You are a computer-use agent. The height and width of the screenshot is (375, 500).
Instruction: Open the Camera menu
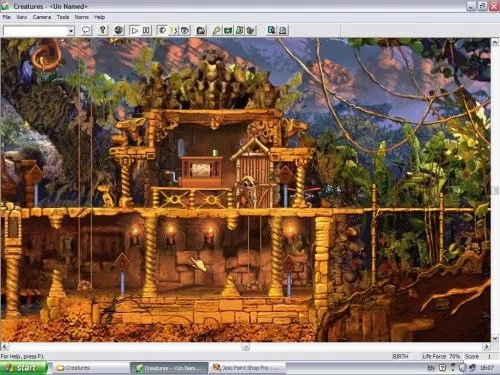42,17
